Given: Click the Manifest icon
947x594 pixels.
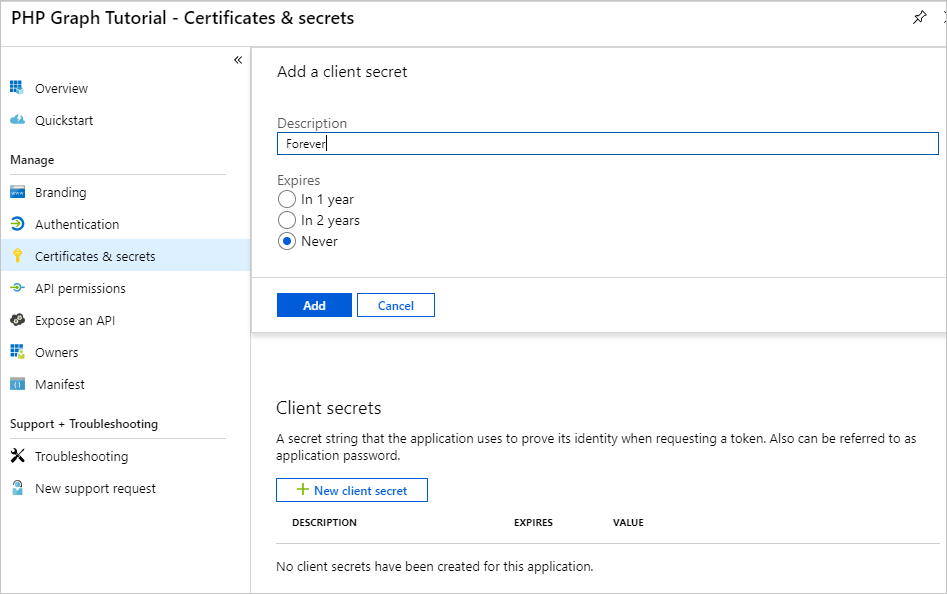Looking at the screenshot, I should [17, 384].
